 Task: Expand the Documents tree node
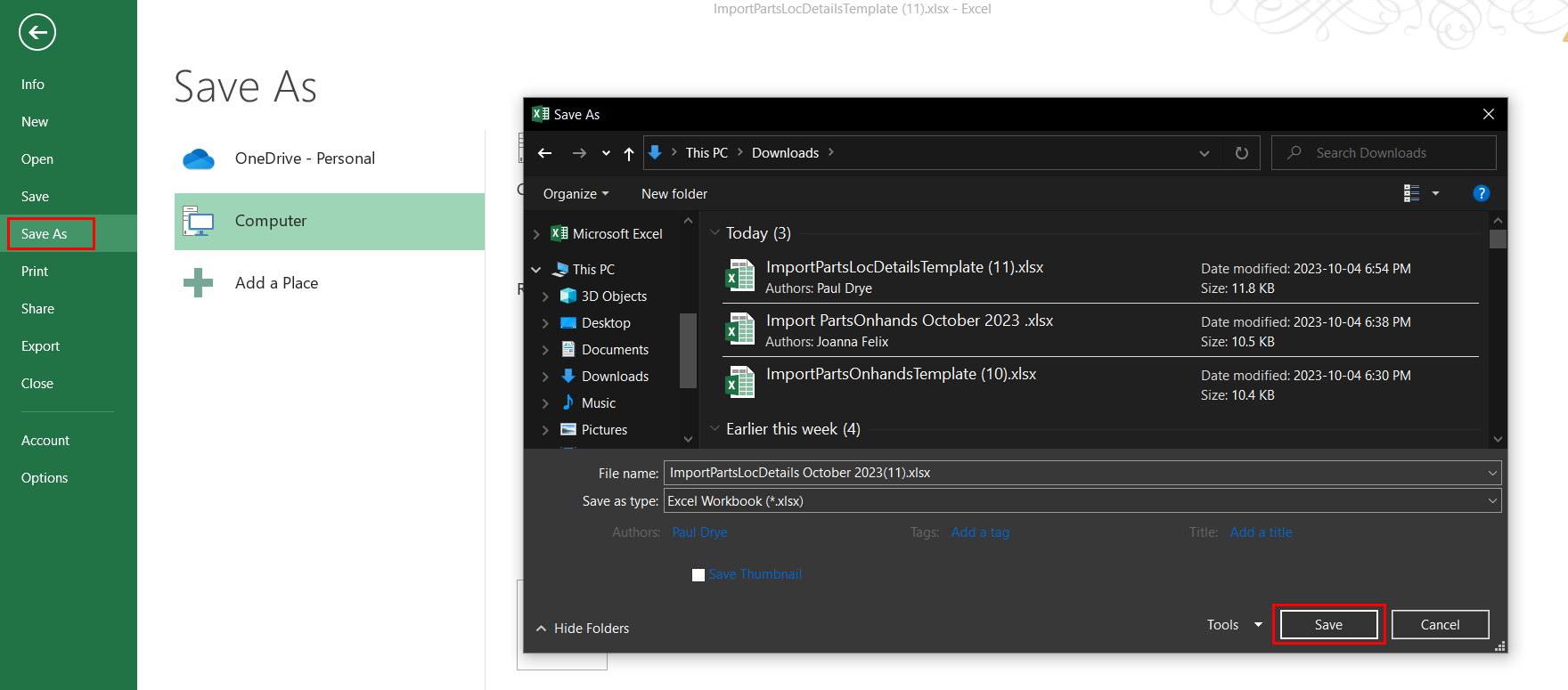click(545, 350)
